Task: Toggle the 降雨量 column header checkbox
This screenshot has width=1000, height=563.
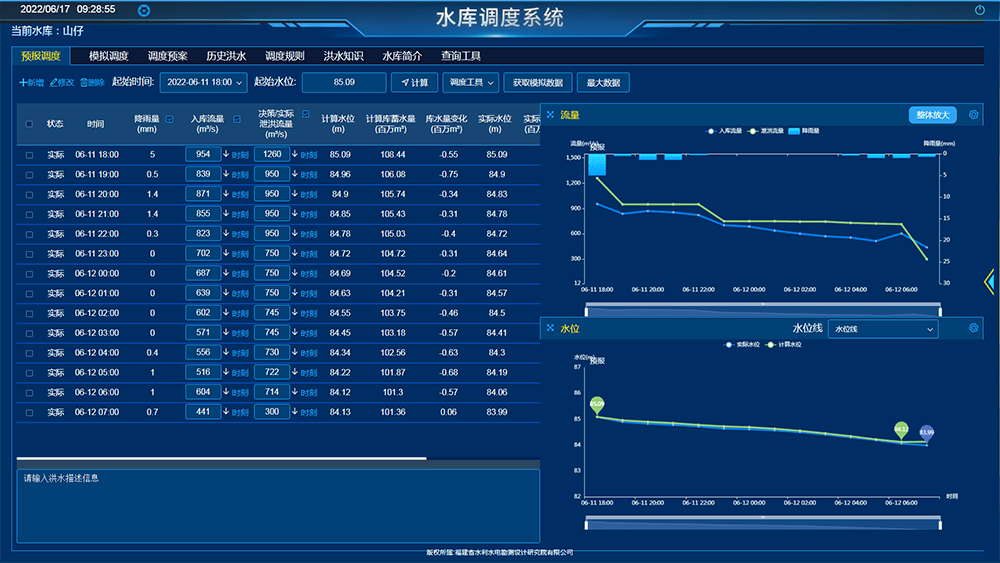Action: point(169,120)
